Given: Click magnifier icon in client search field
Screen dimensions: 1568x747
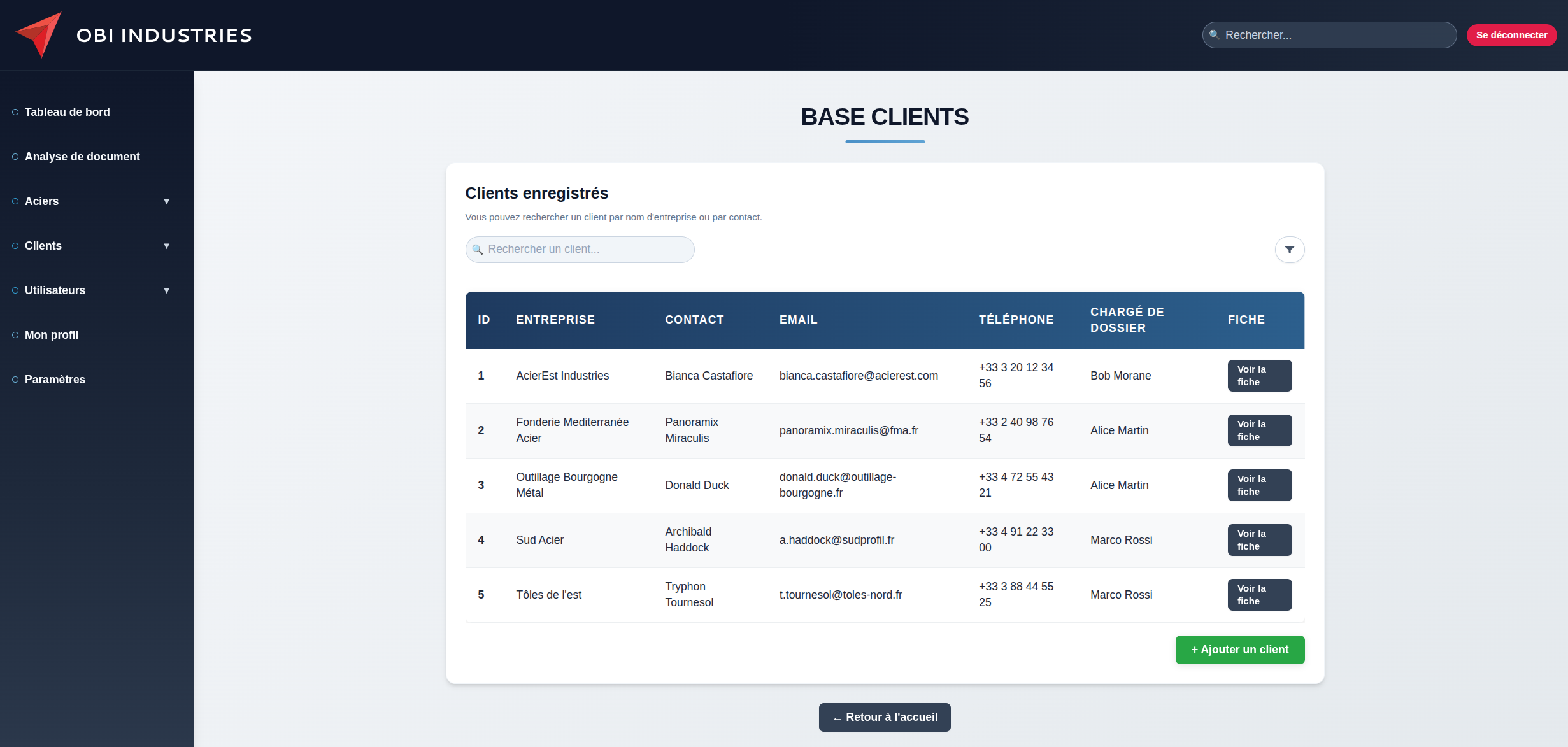Looking at the screenshot, I should [477, 250].
